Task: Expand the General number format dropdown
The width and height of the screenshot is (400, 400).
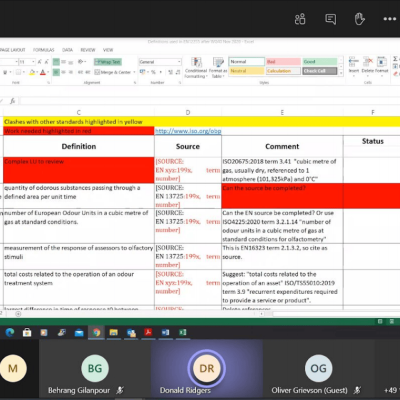Action: point(179,62)
